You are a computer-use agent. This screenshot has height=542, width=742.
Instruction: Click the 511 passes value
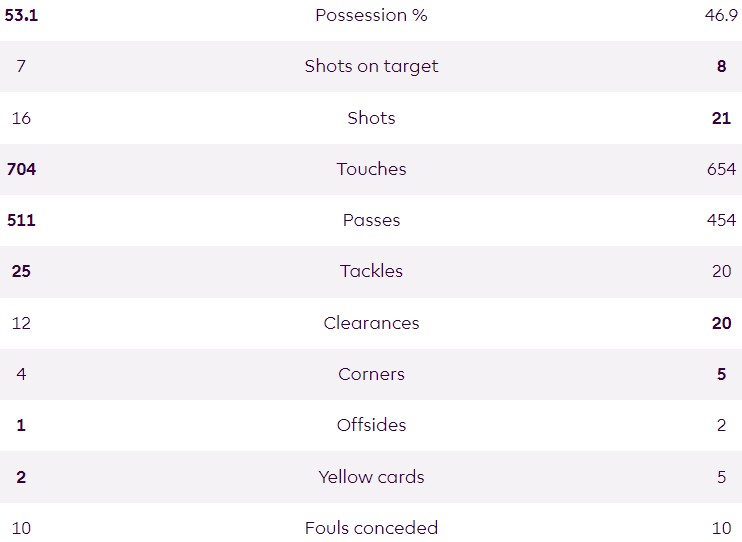pos(21,220)
